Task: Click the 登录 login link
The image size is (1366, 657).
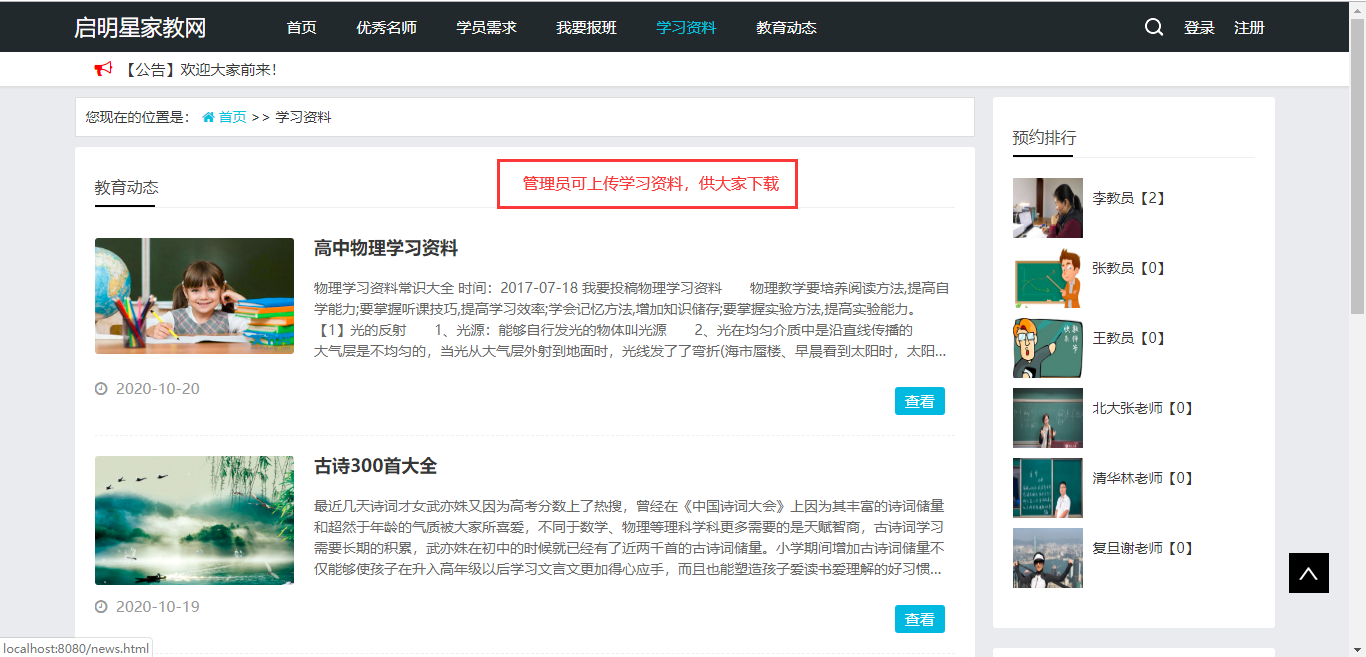Action: (x=1199, y=28)
